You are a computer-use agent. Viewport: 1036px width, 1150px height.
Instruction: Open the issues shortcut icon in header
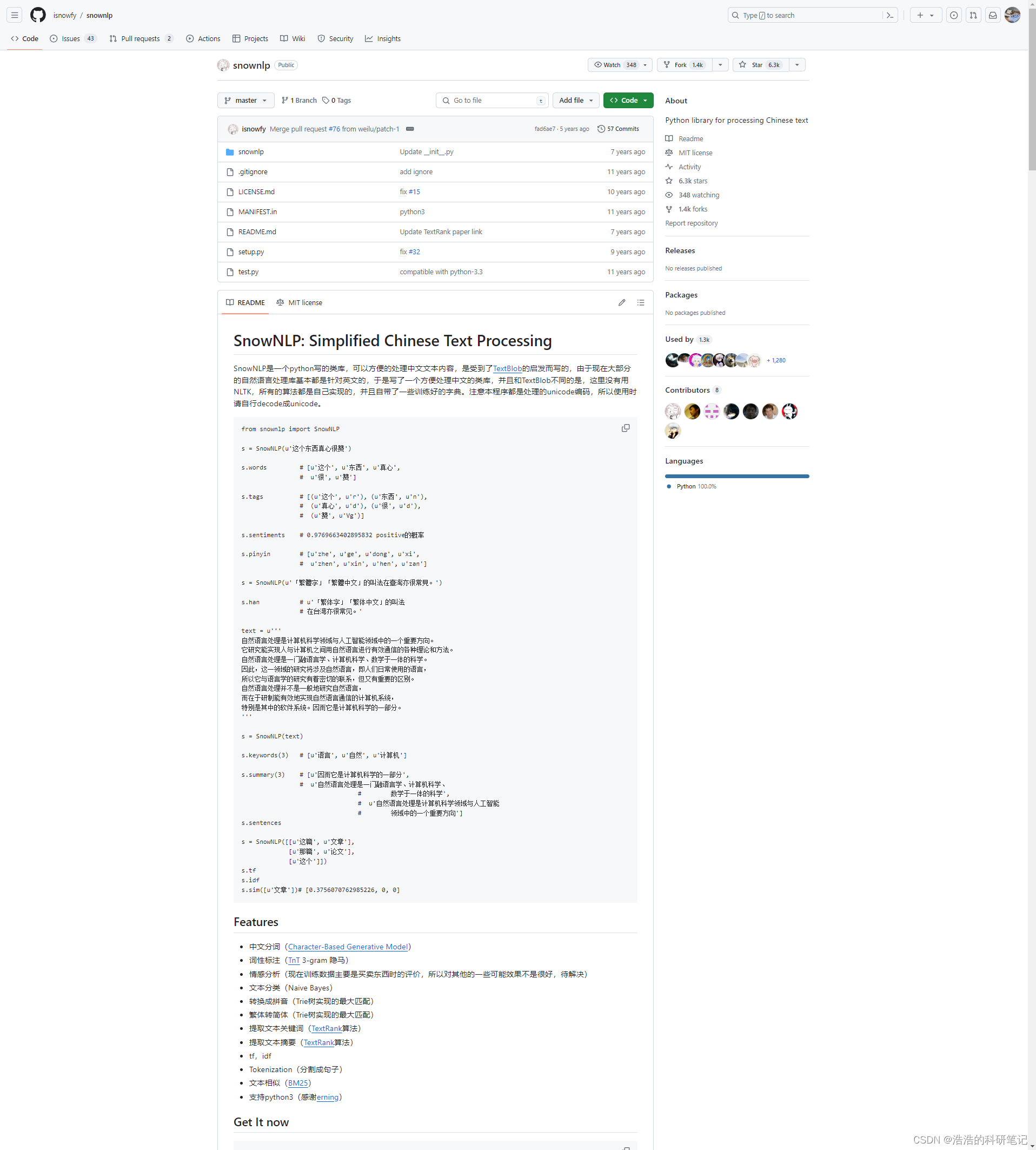pyautogui.click(x=954, y=15)
